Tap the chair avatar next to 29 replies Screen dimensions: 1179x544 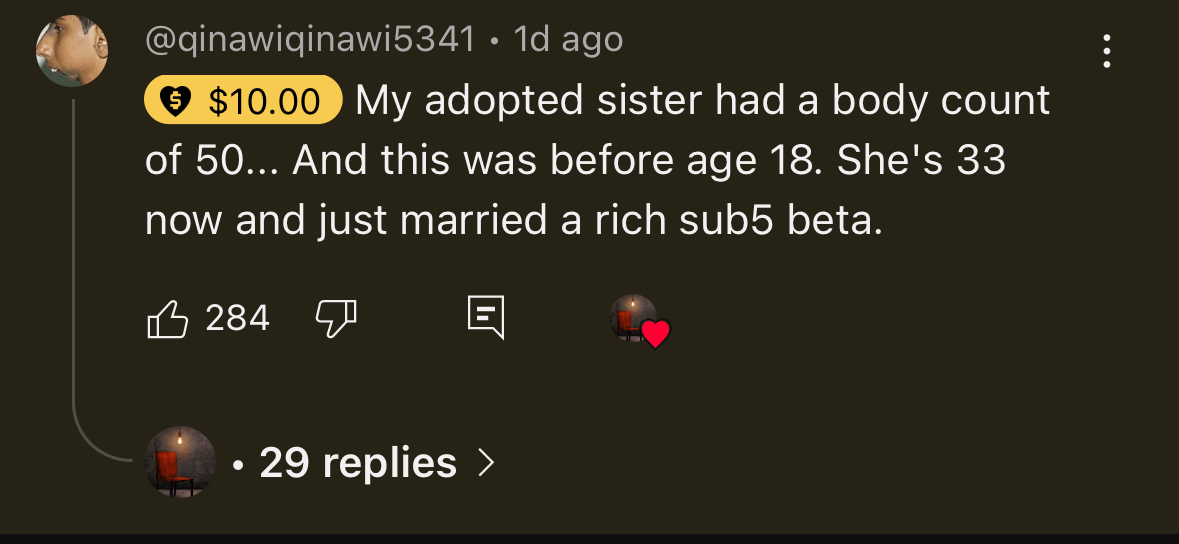coord(180,462)
